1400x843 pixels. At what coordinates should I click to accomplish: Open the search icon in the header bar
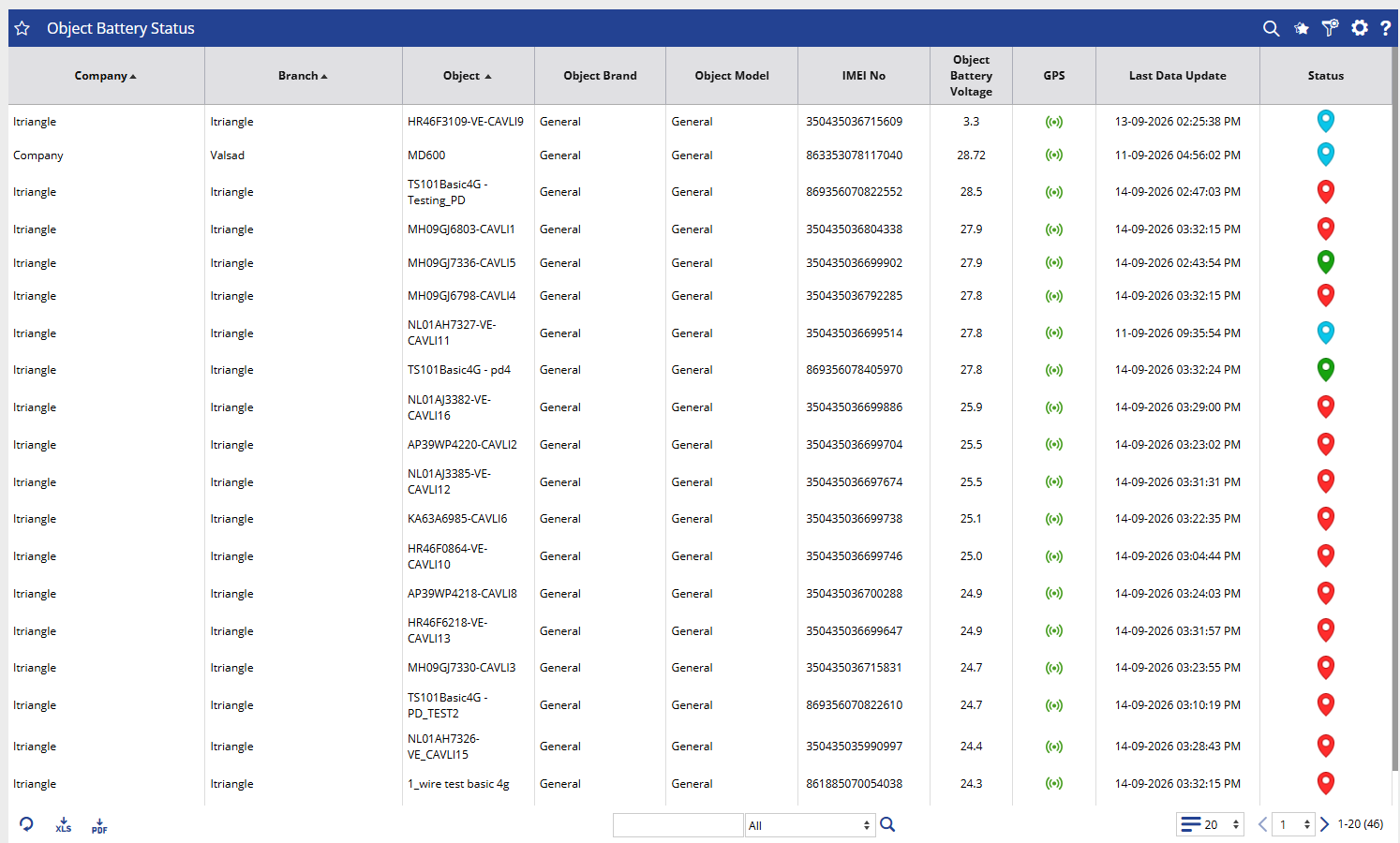point(1271,29)
